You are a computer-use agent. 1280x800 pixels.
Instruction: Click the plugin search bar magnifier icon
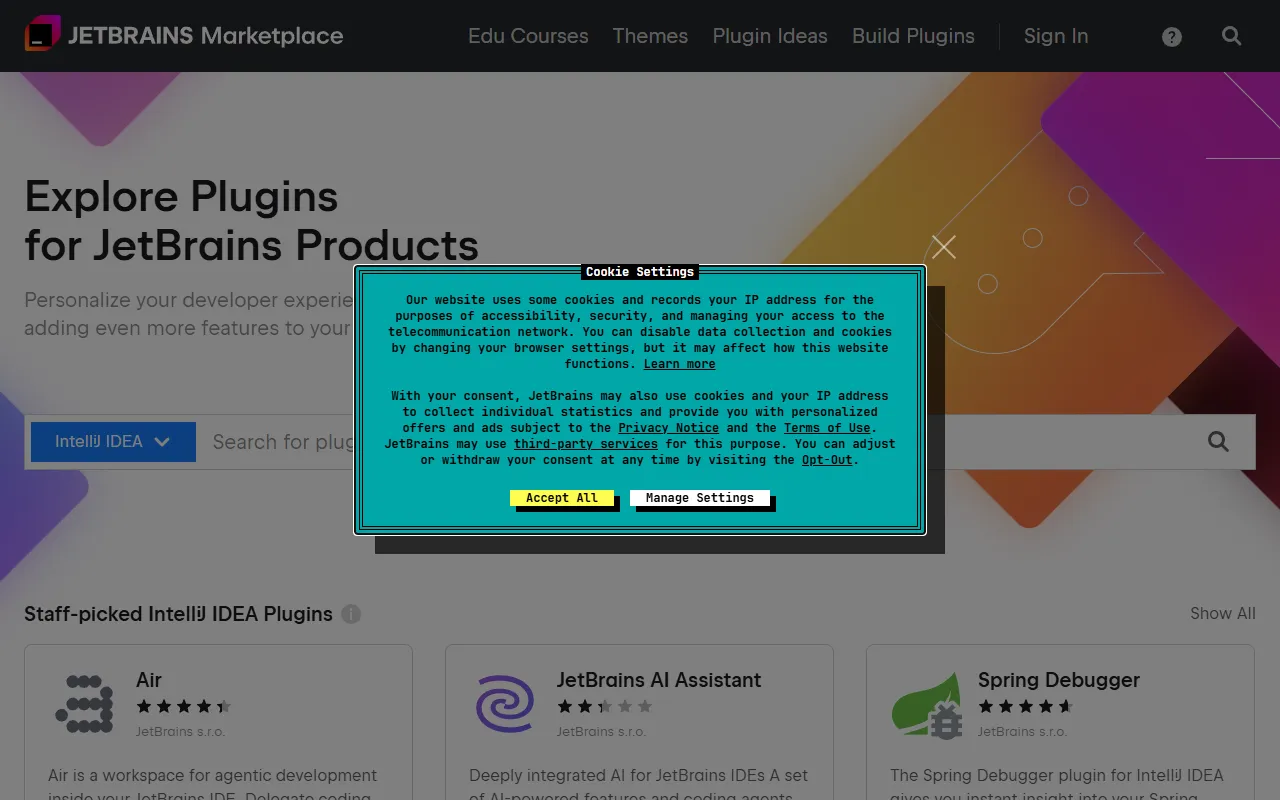(x=1218, y=442)
